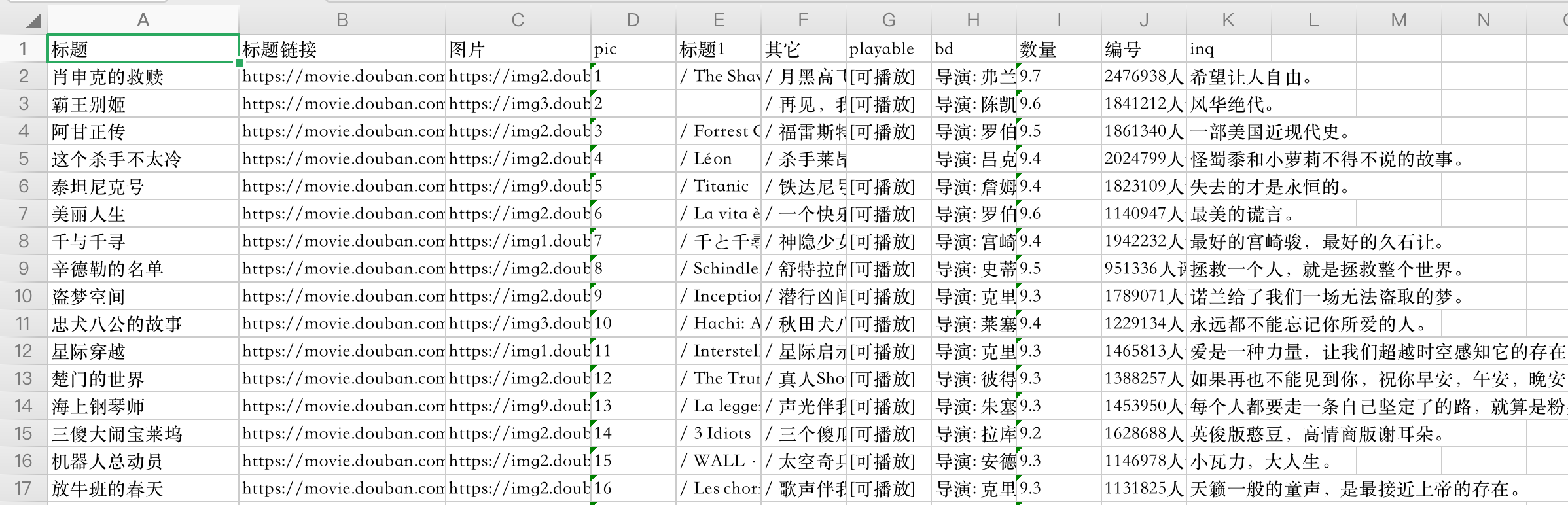Select column A header
This screenshot has width=1568, height=505.
(x=143, y=20)
